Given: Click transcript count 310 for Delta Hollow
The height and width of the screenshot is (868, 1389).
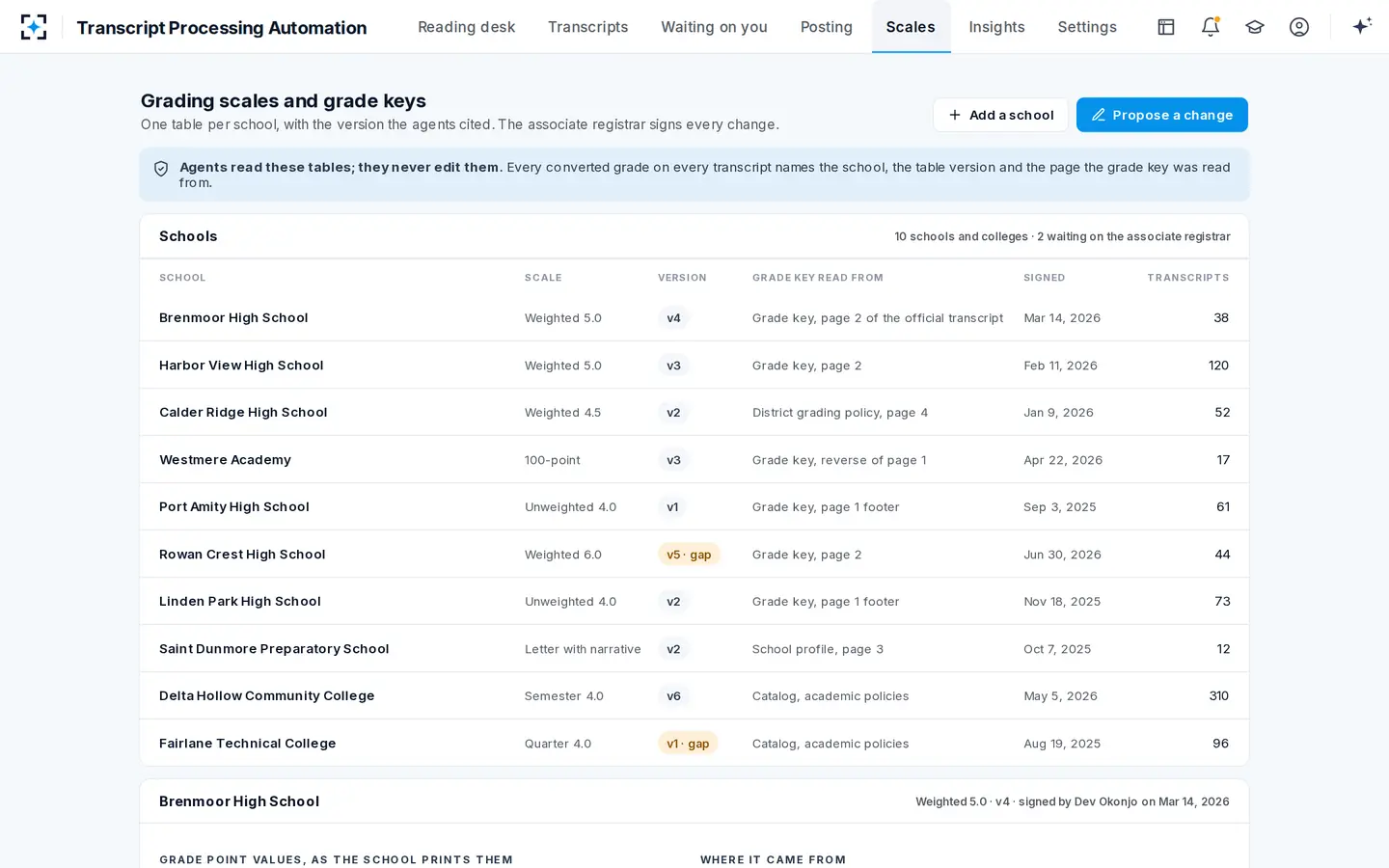Looking at the screenshot, I should coord(1219,696).
